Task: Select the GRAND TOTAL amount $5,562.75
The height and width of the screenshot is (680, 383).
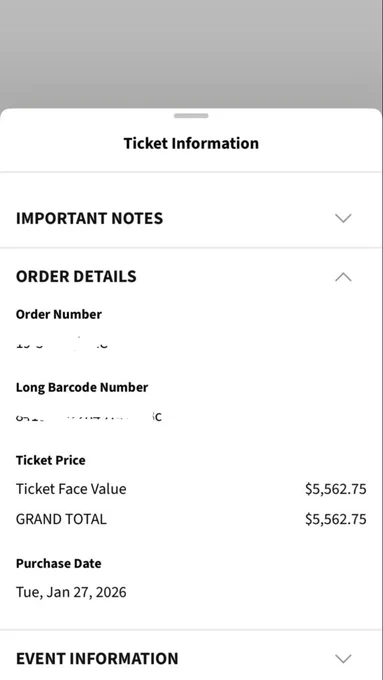Action: point(336,519)
